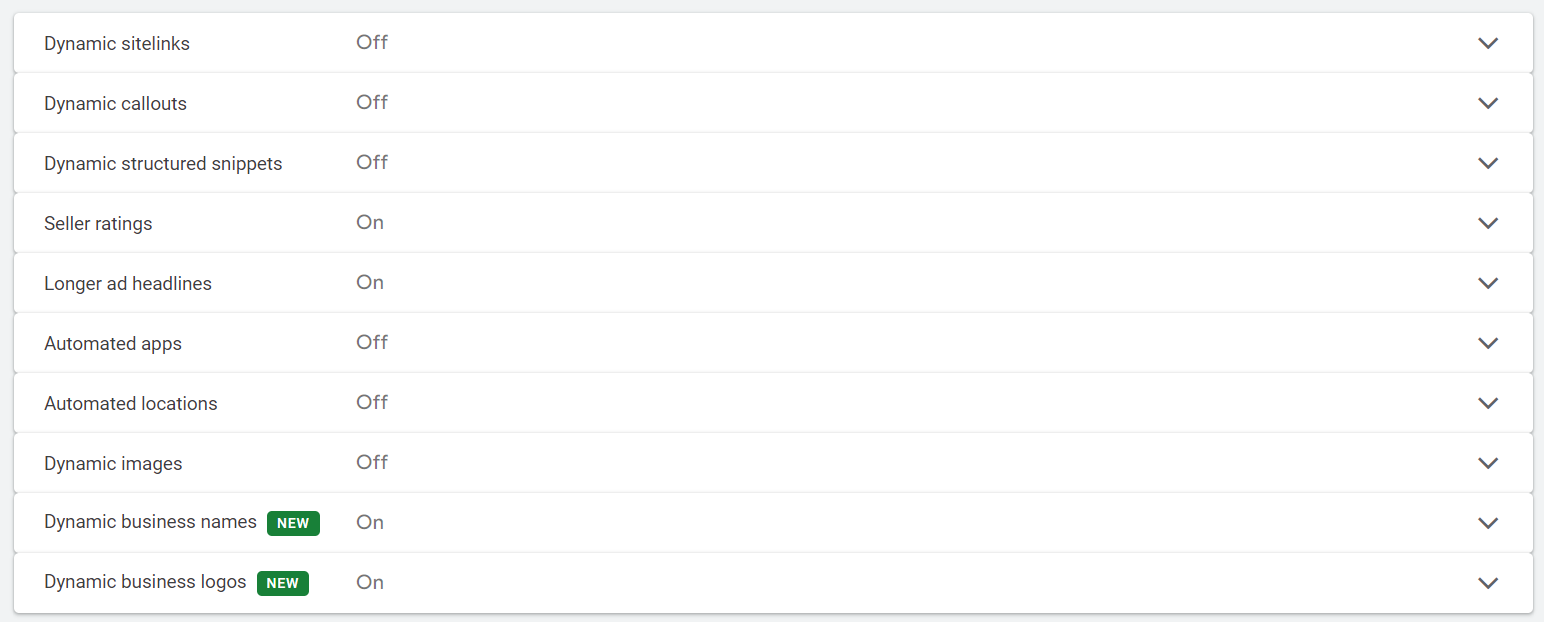Screen dimensions: 1544x622
Task: Expand the Dynamic callouts section
Action: (x=1488, y=103)
